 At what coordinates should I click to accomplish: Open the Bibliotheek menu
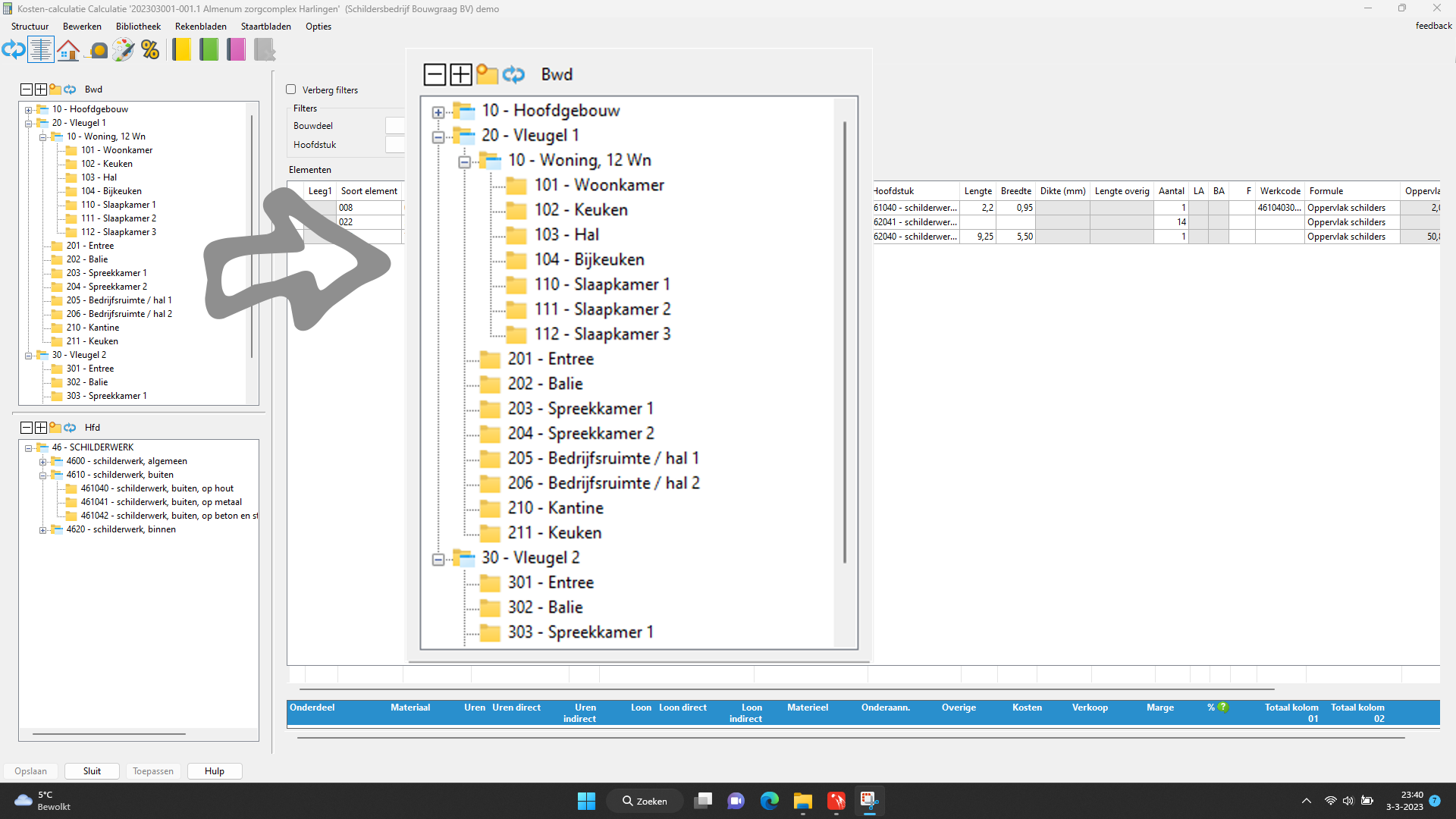click(138, 26)
